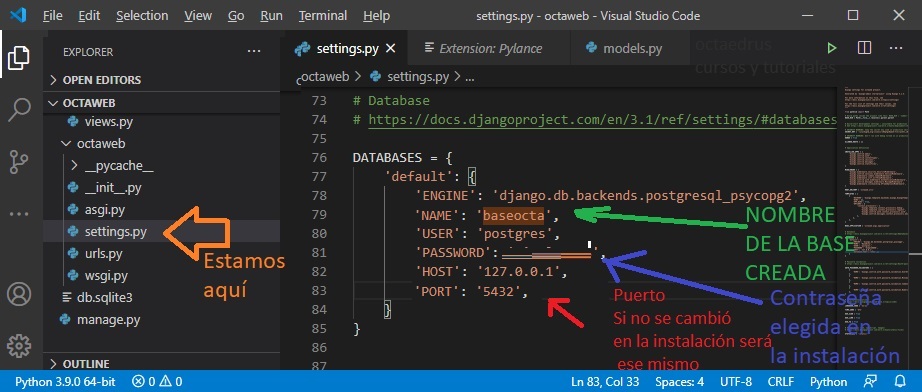This screenshot has height=392, width=922.
Task: Click the 'postgres' user value
Action: pos(514,234)
